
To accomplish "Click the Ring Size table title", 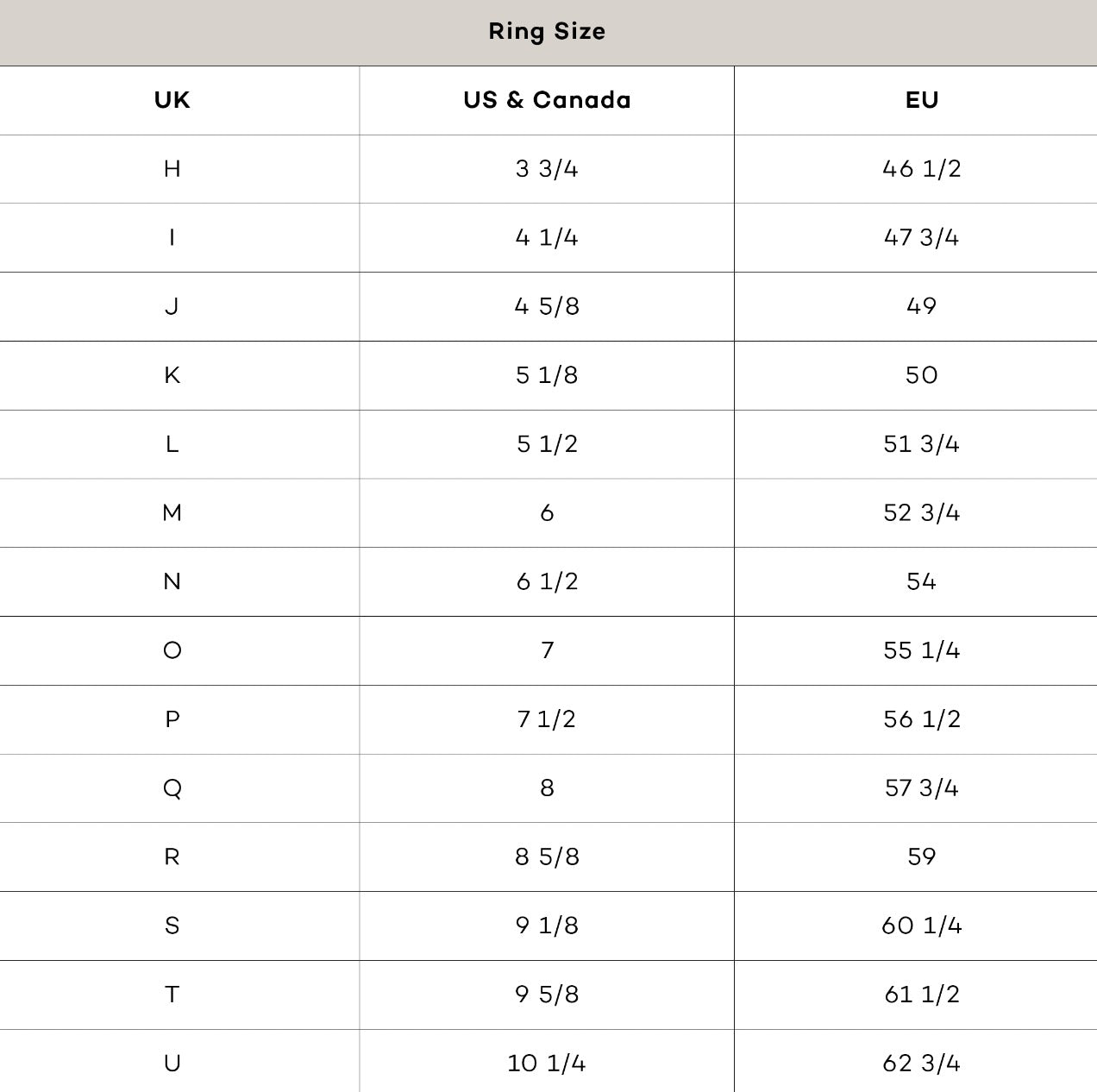I will pos(547,32).
